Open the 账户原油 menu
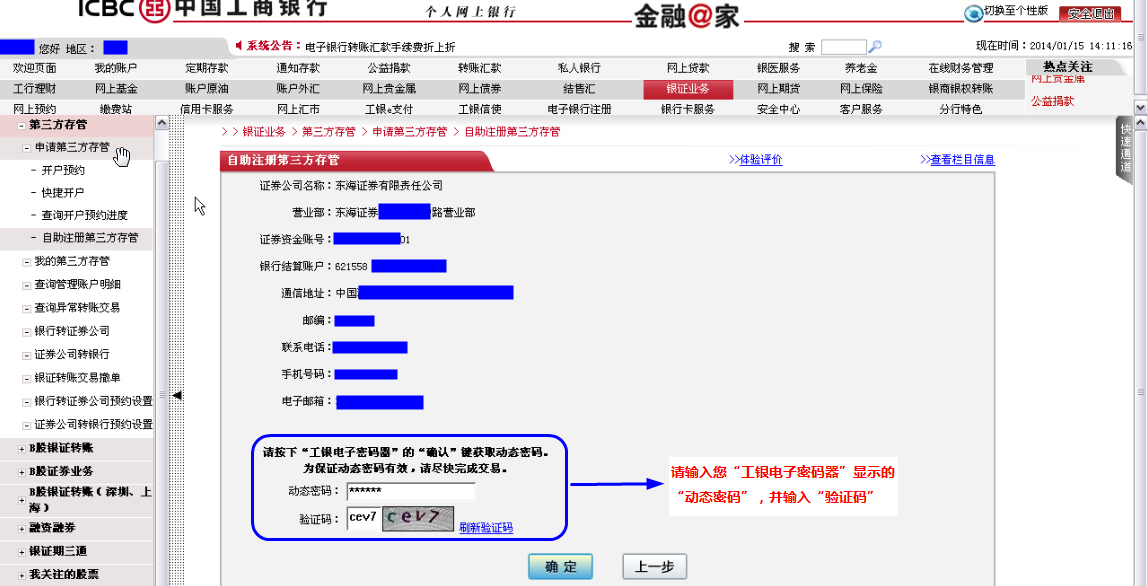The width and height of the screenshot is (1147, 586). coord(207,89)
